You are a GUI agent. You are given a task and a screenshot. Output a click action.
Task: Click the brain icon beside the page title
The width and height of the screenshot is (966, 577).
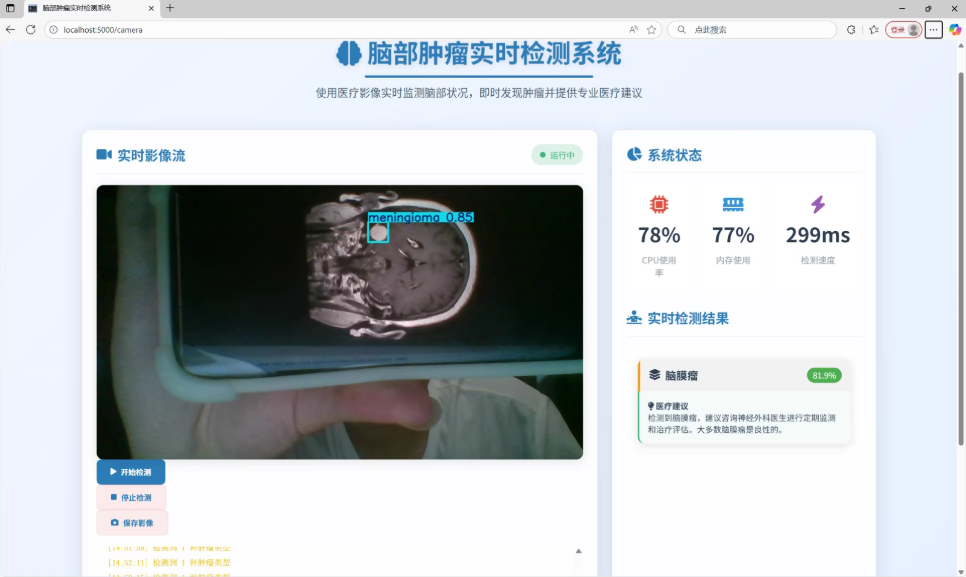tap(349, 54)
